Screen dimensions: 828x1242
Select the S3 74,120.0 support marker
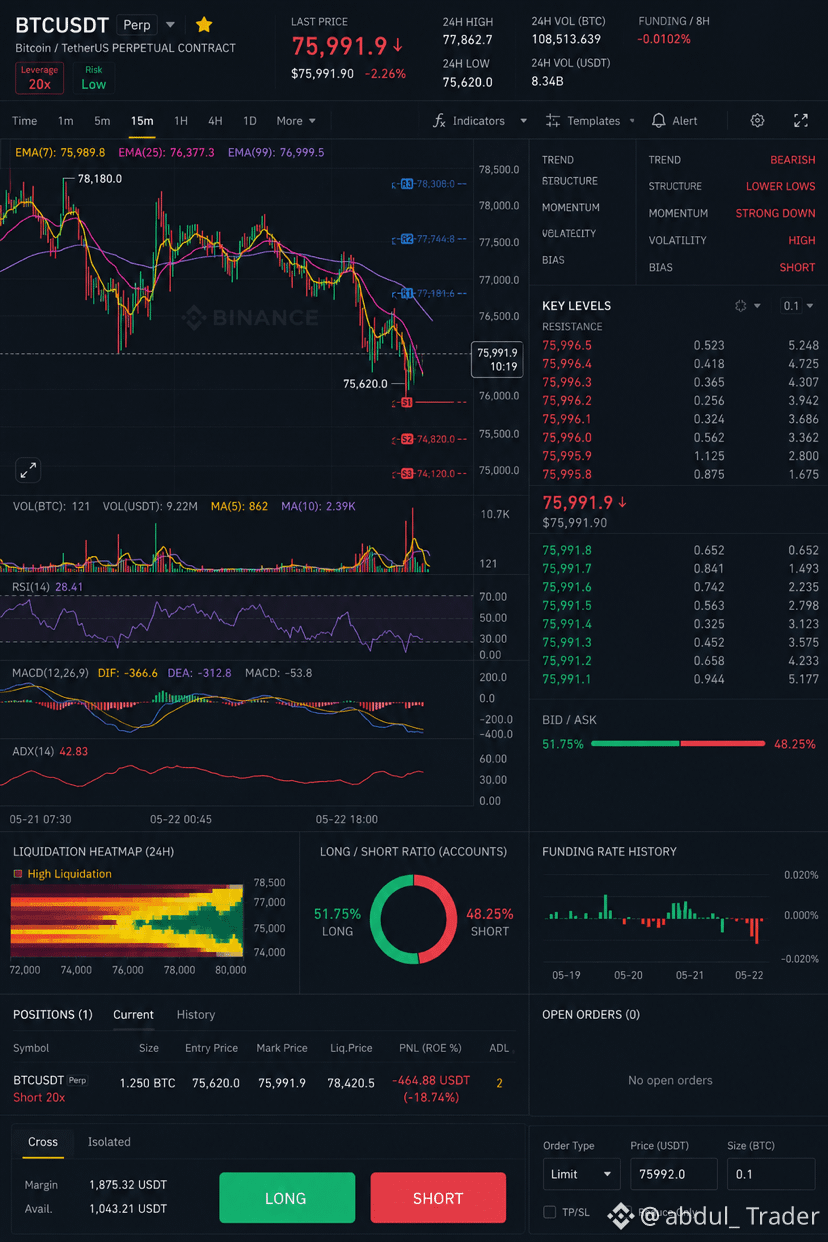tap(428, 474)
